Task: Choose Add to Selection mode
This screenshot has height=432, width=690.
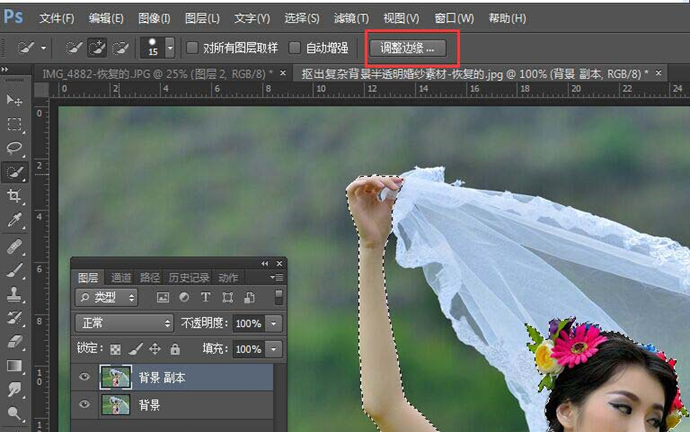Action: 97,48
